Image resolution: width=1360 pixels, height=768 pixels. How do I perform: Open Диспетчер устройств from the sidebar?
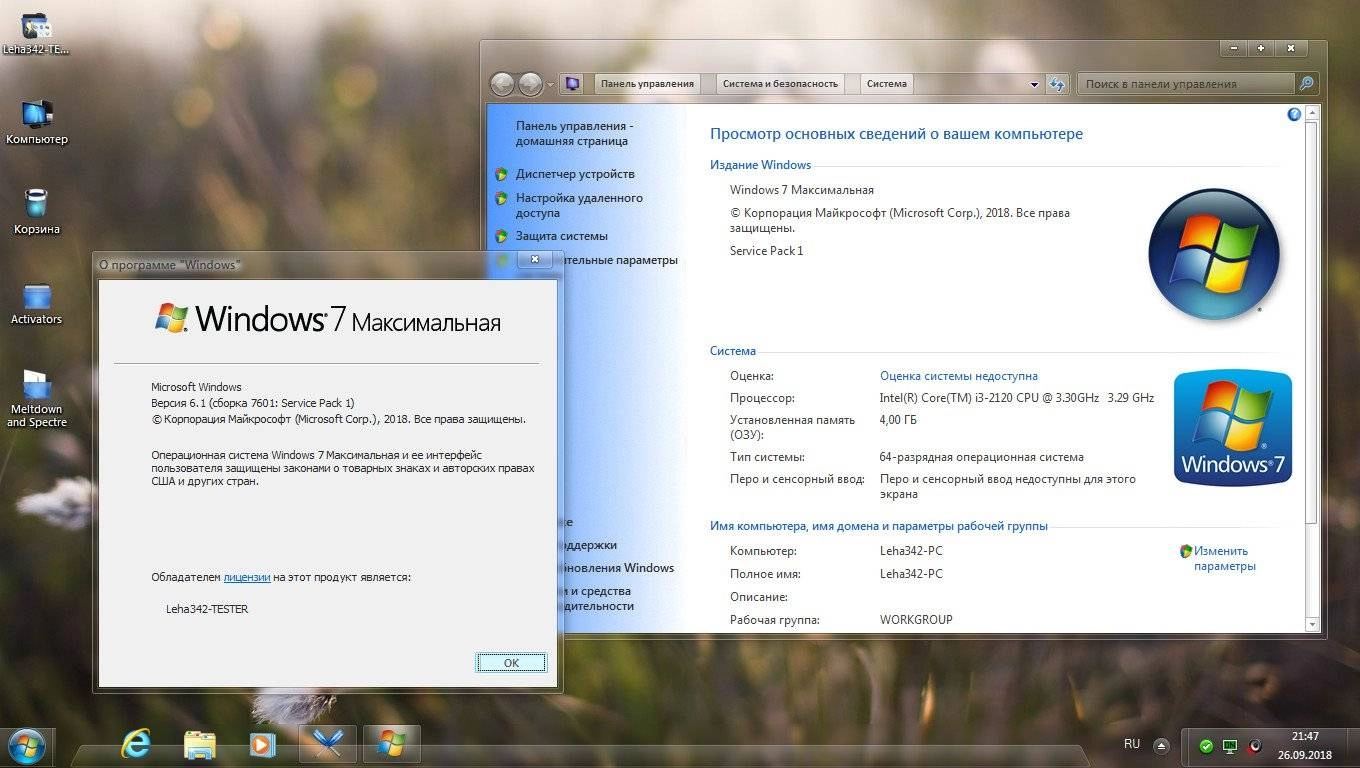(x=575, y=174)
